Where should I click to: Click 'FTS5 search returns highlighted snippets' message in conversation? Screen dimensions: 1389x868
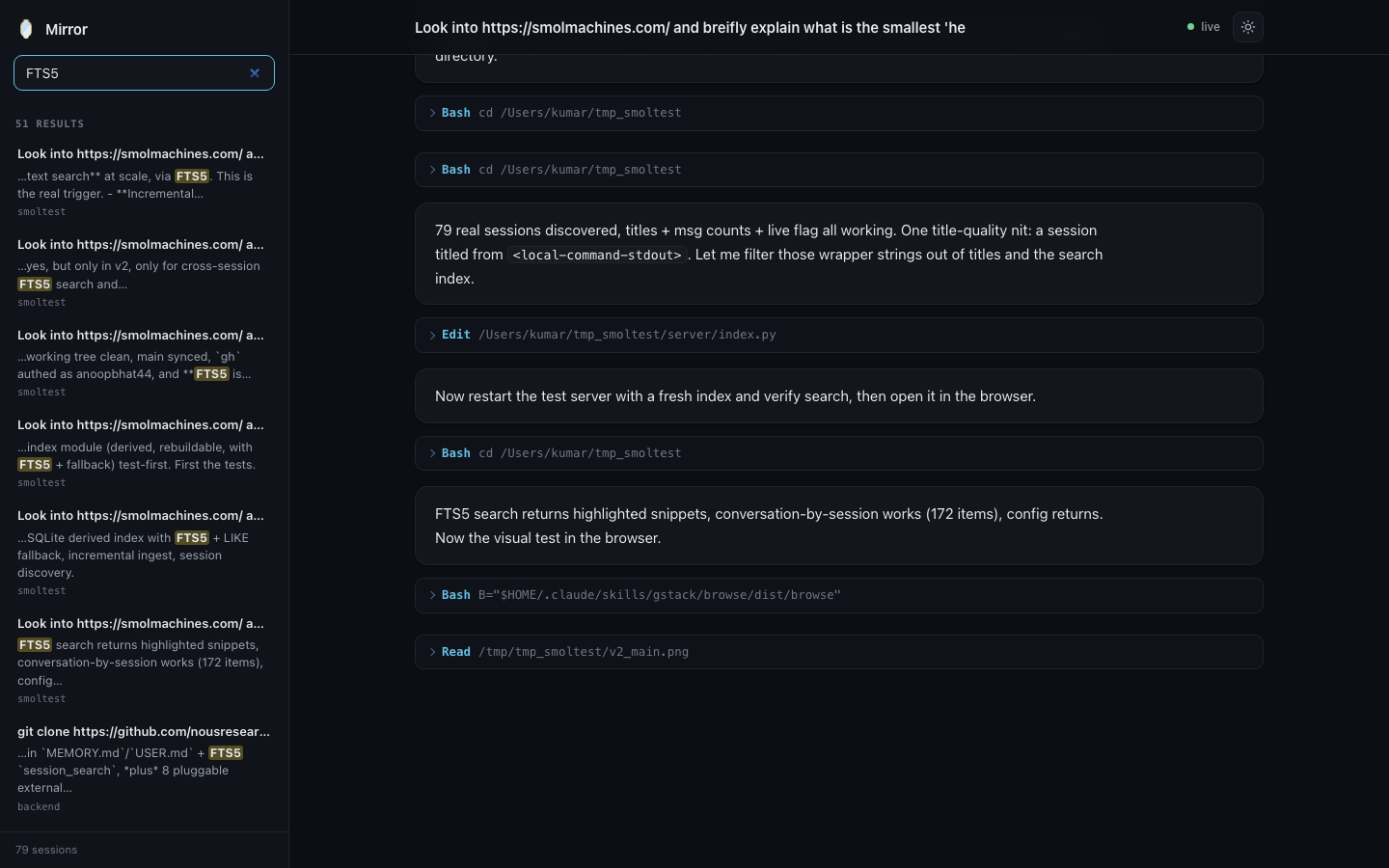pos(839,526)
